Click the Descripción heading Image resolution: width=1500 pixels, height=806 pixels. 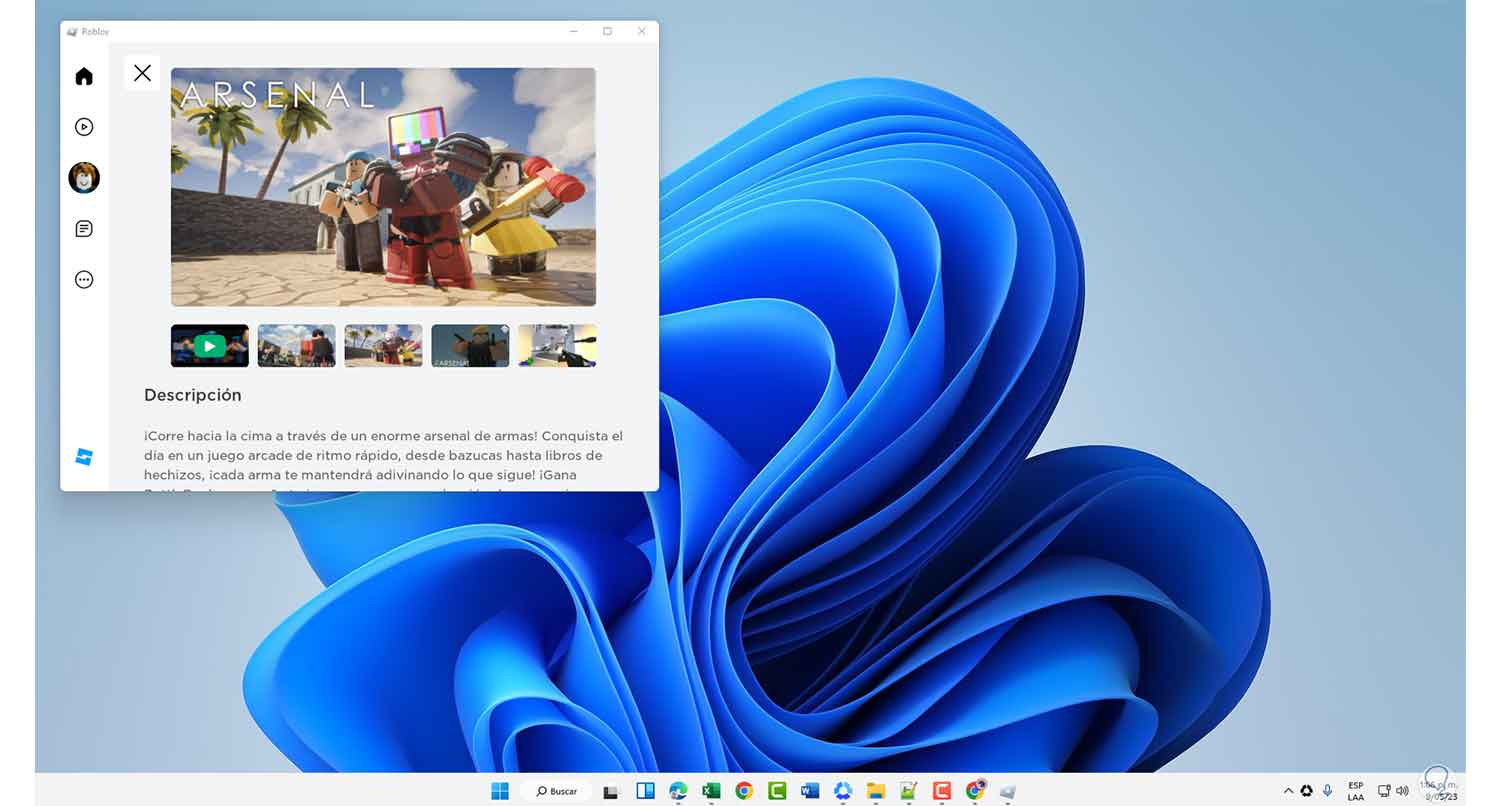pos(193,395)
